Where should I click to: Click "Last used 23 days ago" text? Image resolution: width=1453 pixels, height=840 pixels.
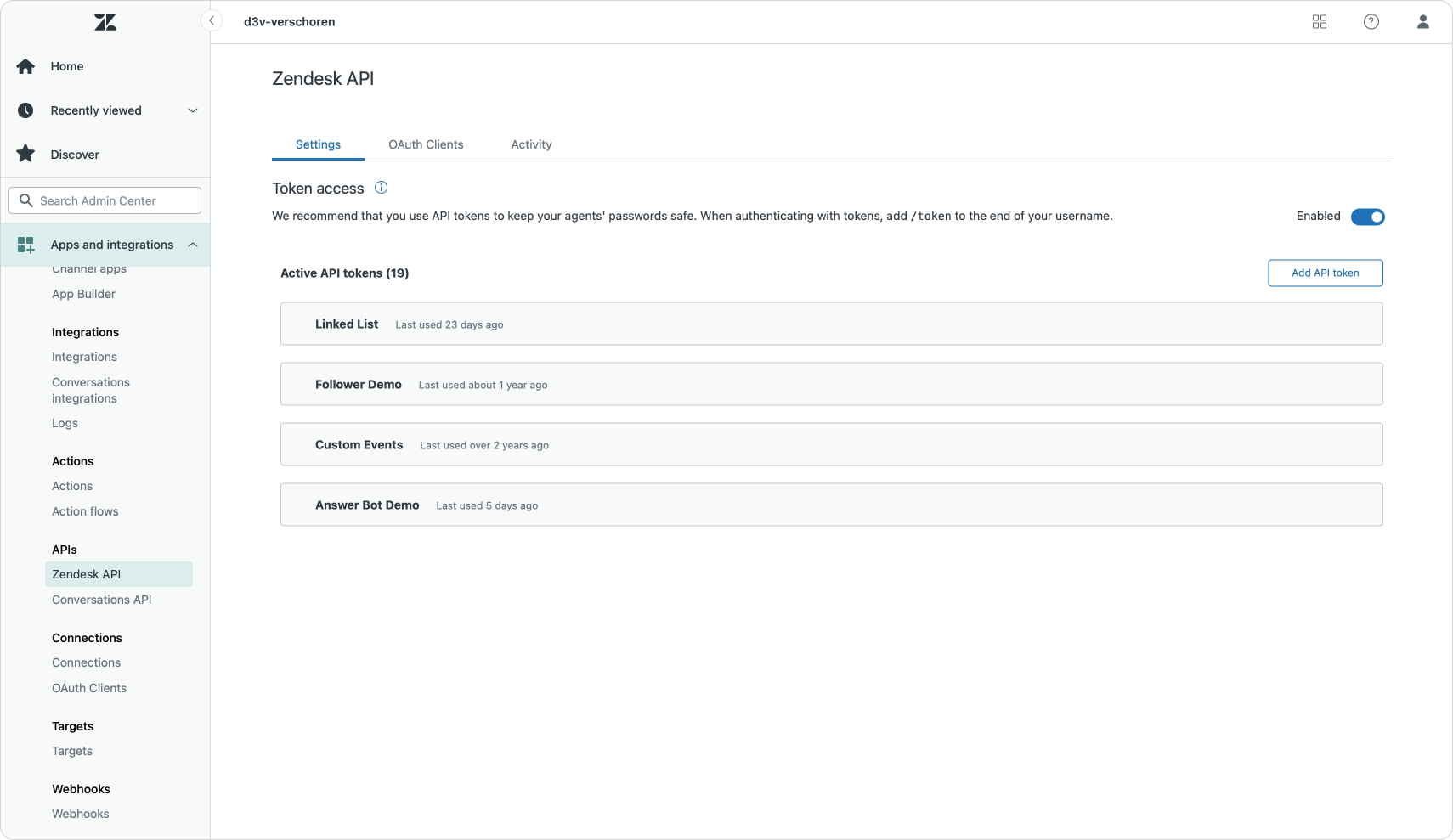tap(449, 324)
